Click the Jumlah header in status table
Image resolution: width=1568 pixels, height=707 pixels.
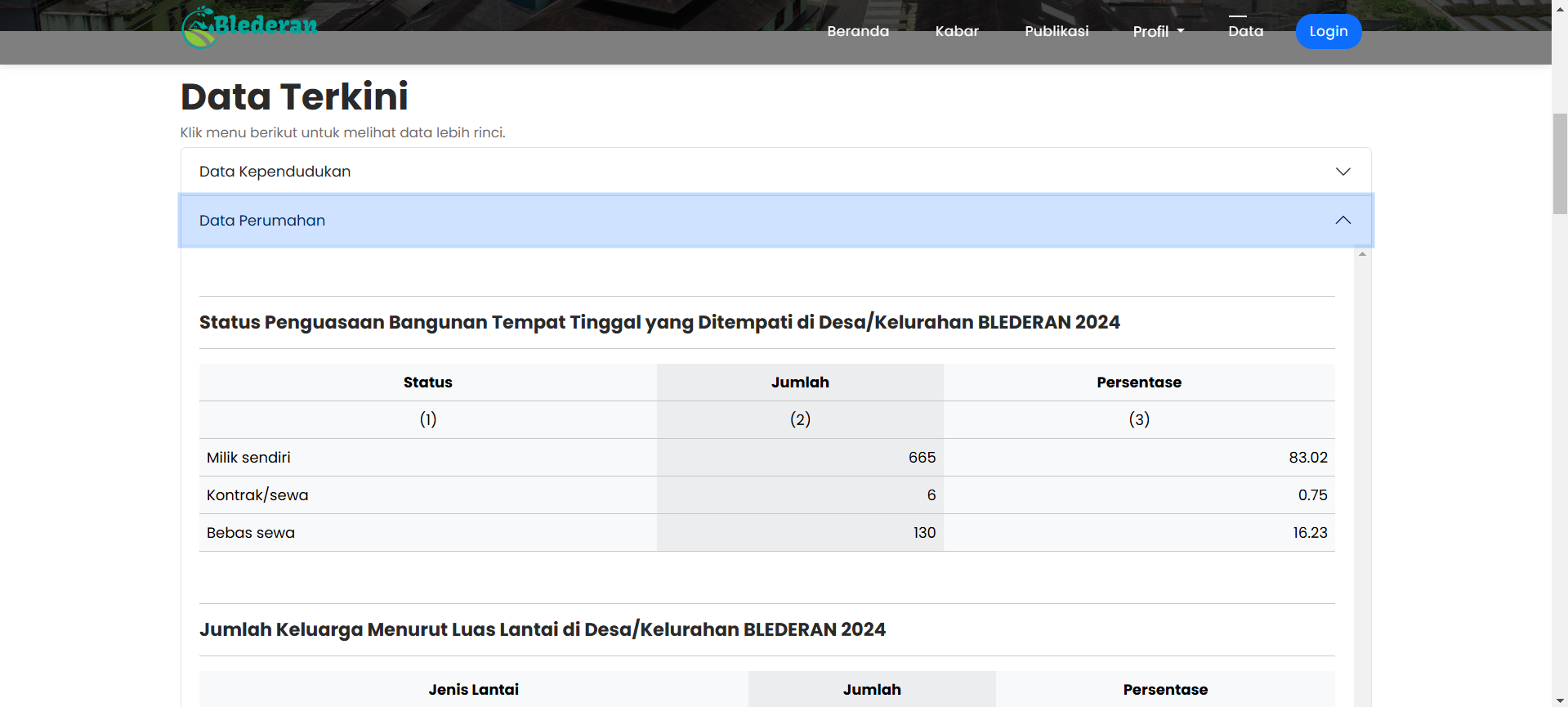pos(799,383)
